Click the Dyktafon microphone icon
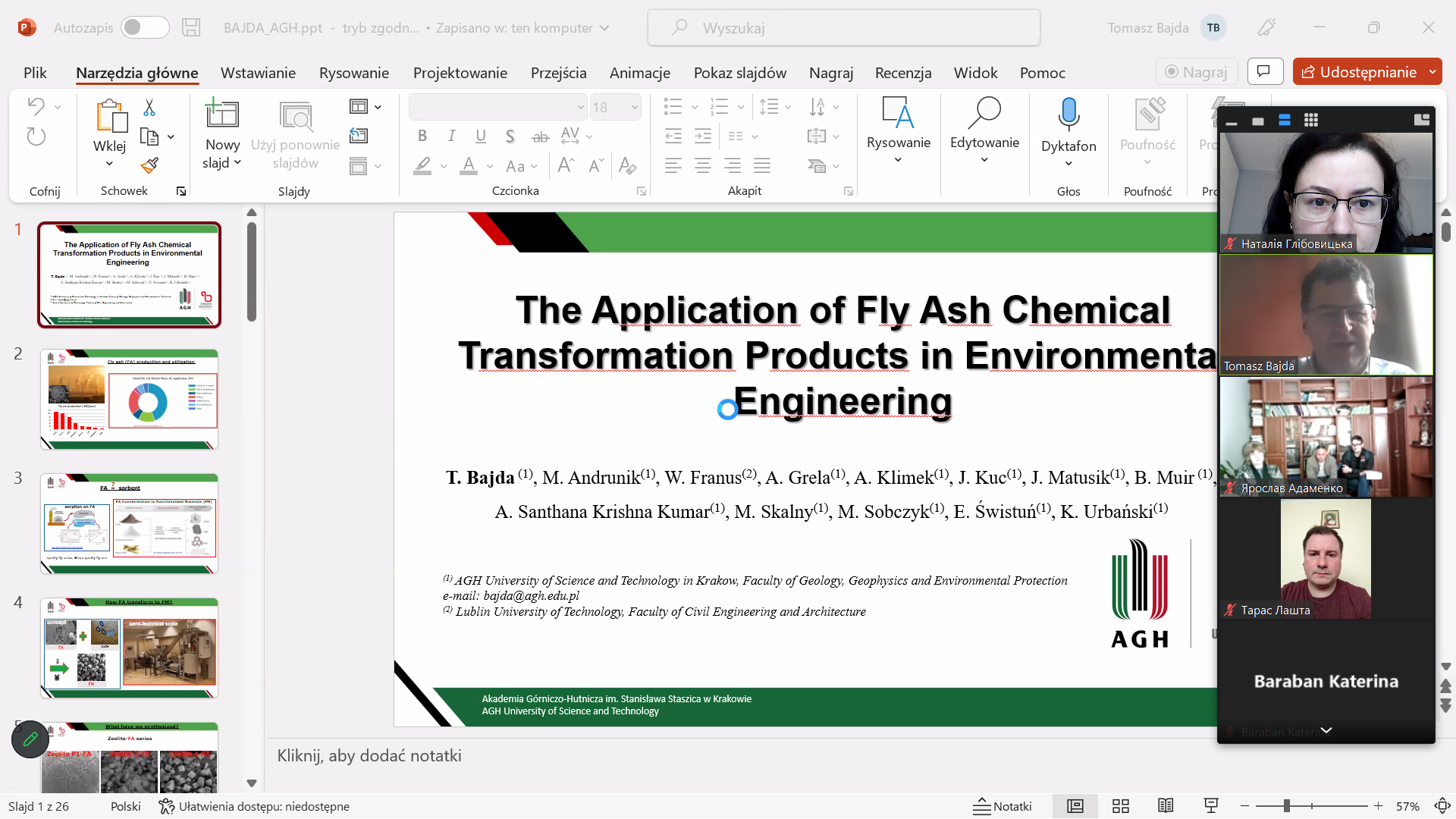 [x=1068, y=114]
